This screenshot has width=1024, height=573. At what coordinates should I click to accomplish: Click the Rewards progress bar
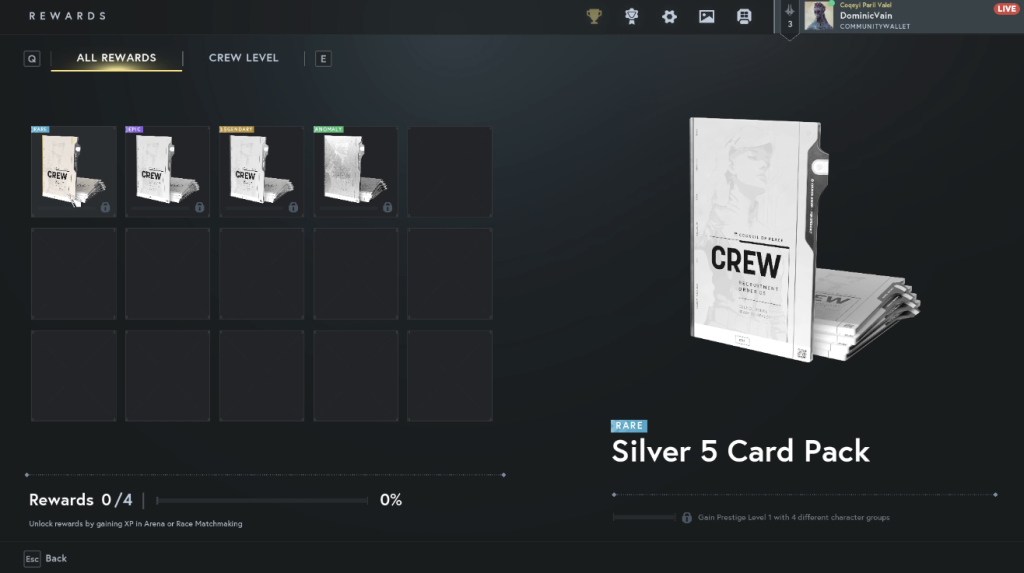click(x=262, y=500)
